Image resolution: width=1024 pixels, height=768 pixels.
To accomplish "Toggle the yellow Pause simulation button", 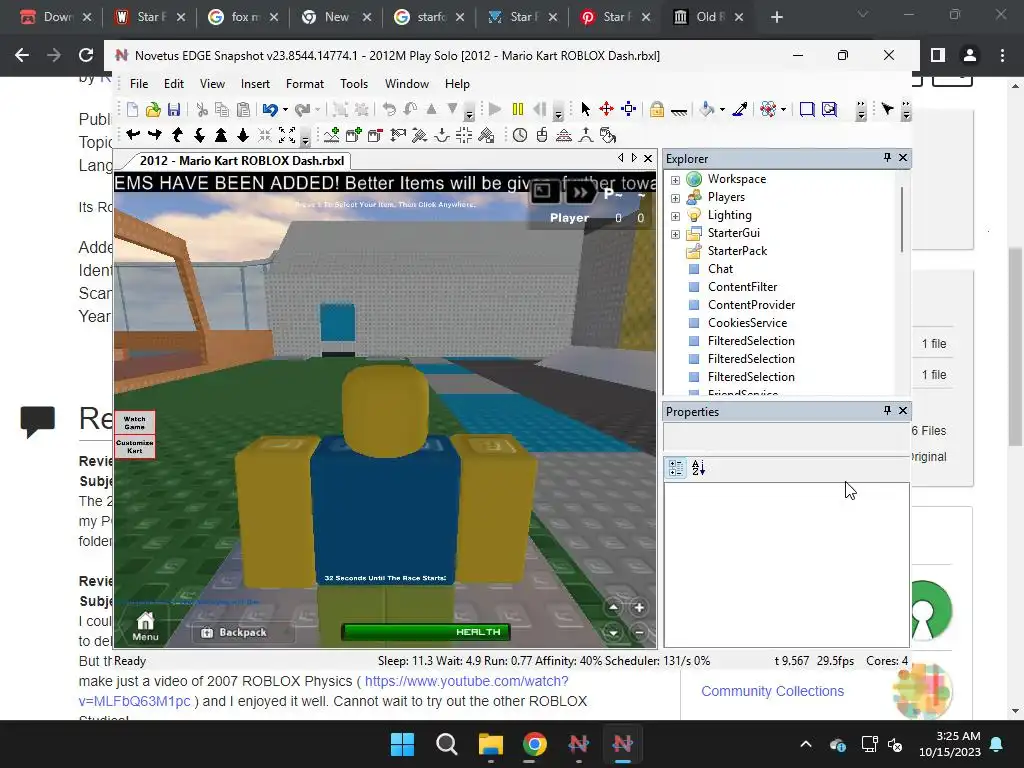I will point(518,109).
